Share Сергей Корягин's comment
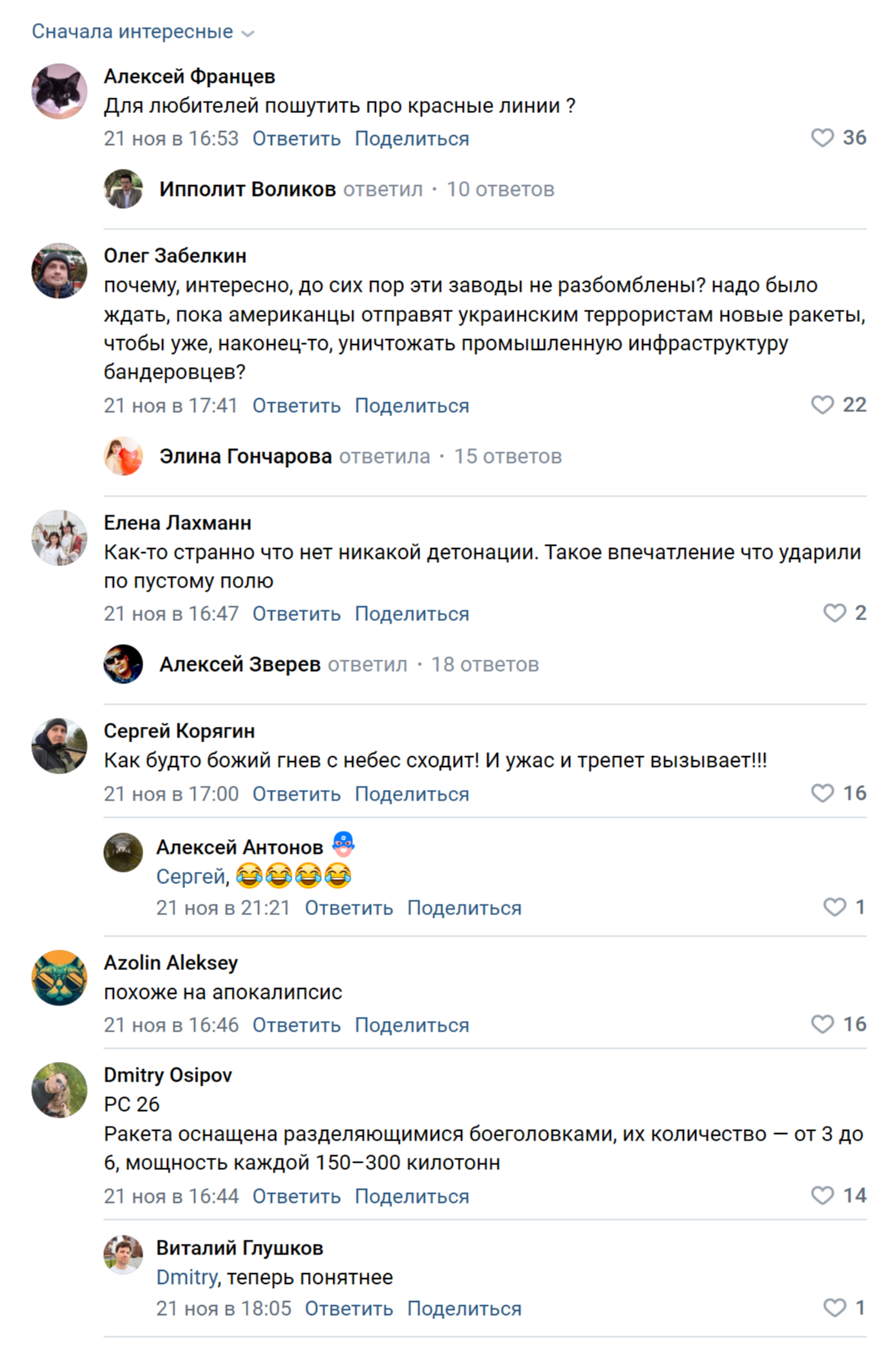 tap(411, 794)
